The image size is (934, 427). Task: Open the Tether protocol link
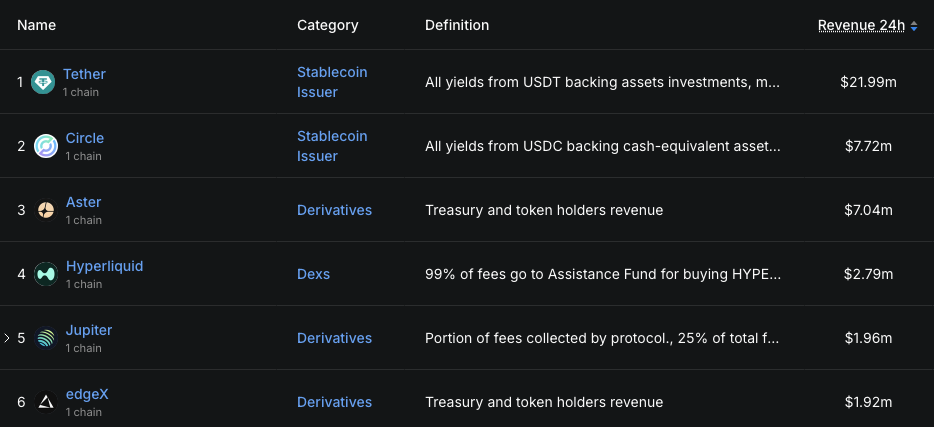click(84, 74)
